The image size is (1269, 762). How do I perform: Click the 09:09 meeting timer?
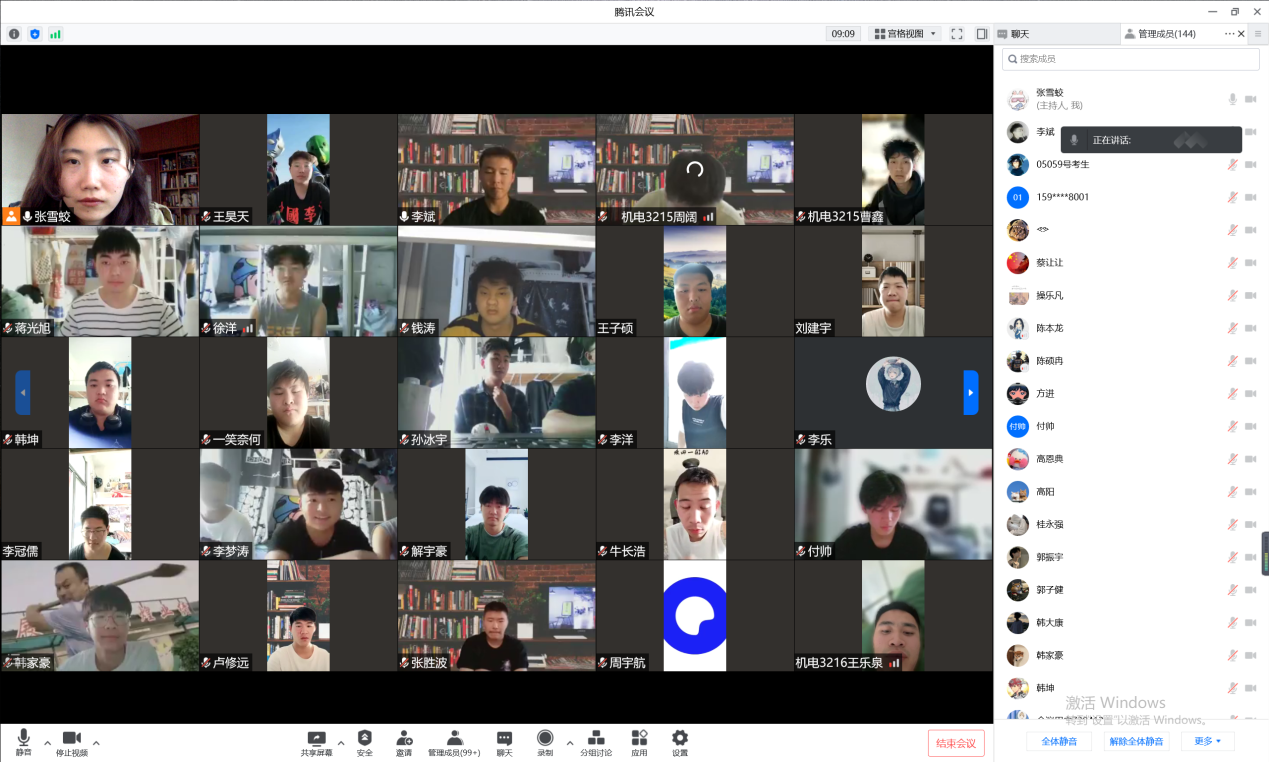843,34
